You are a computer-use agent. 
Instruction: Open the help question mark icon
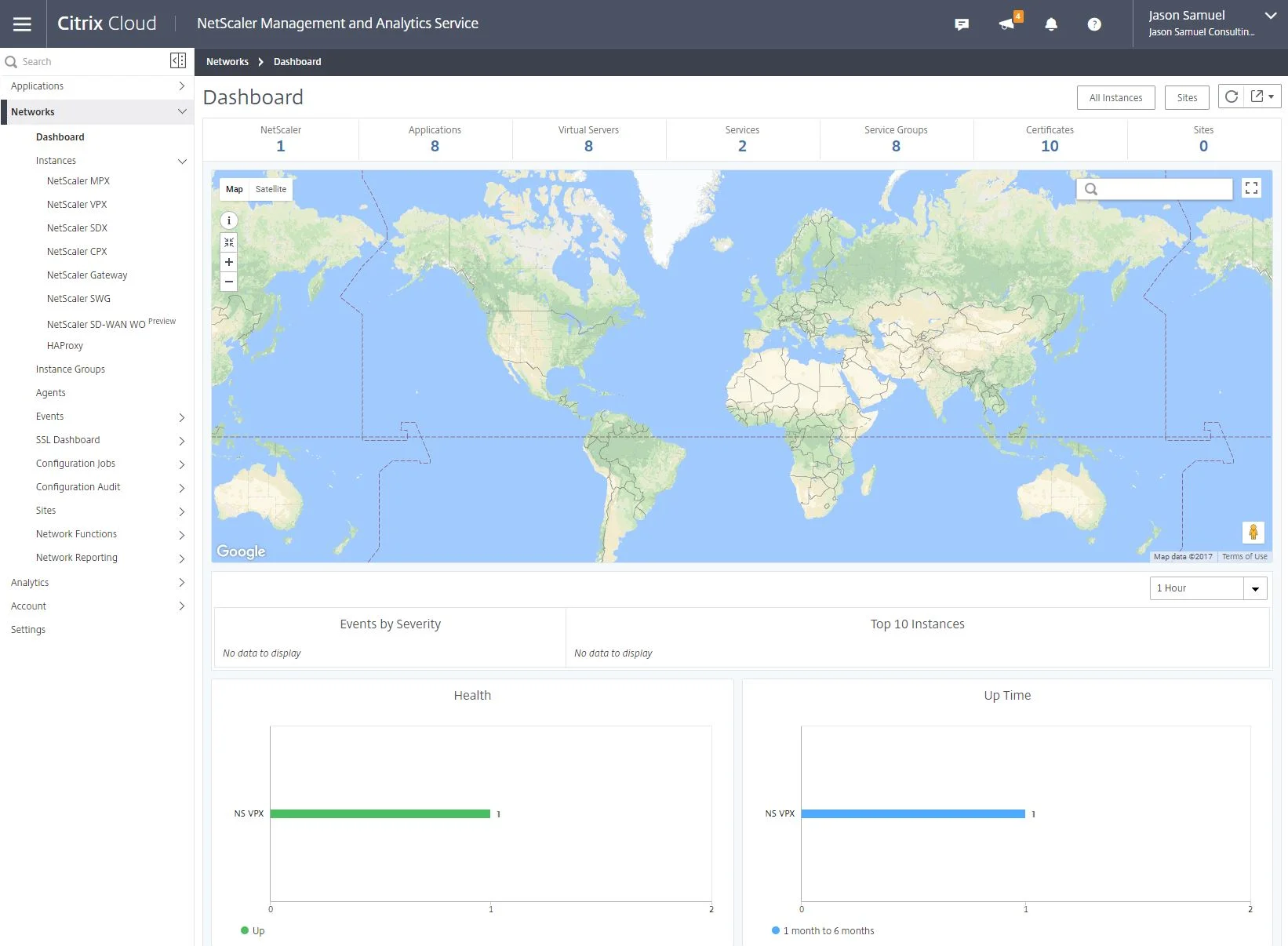click(x=1094, y=24)
